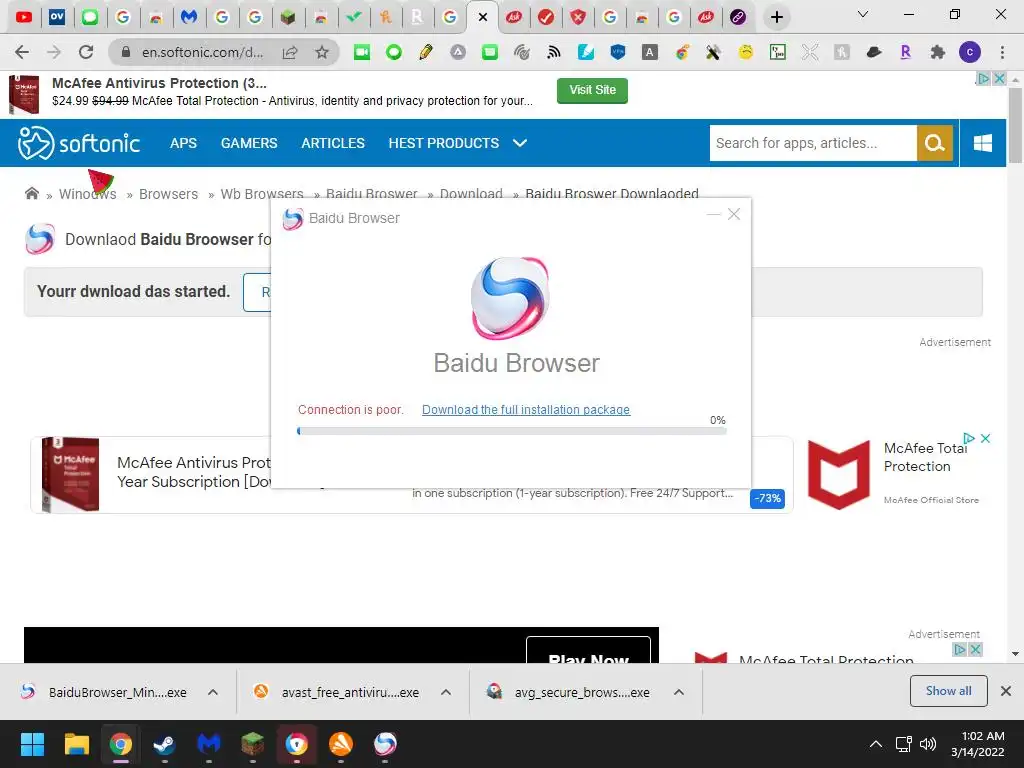Expand avg_secure_brows download options
The image size is (1024, 768).
[679, 692]
